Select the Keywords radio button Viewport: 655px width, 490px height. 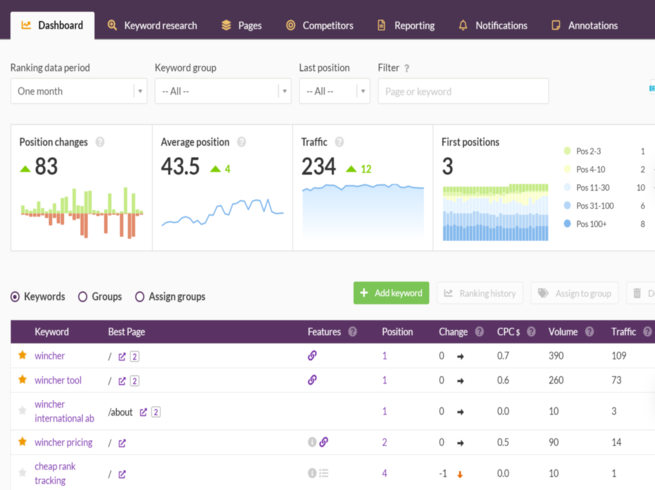coord(15,297)
